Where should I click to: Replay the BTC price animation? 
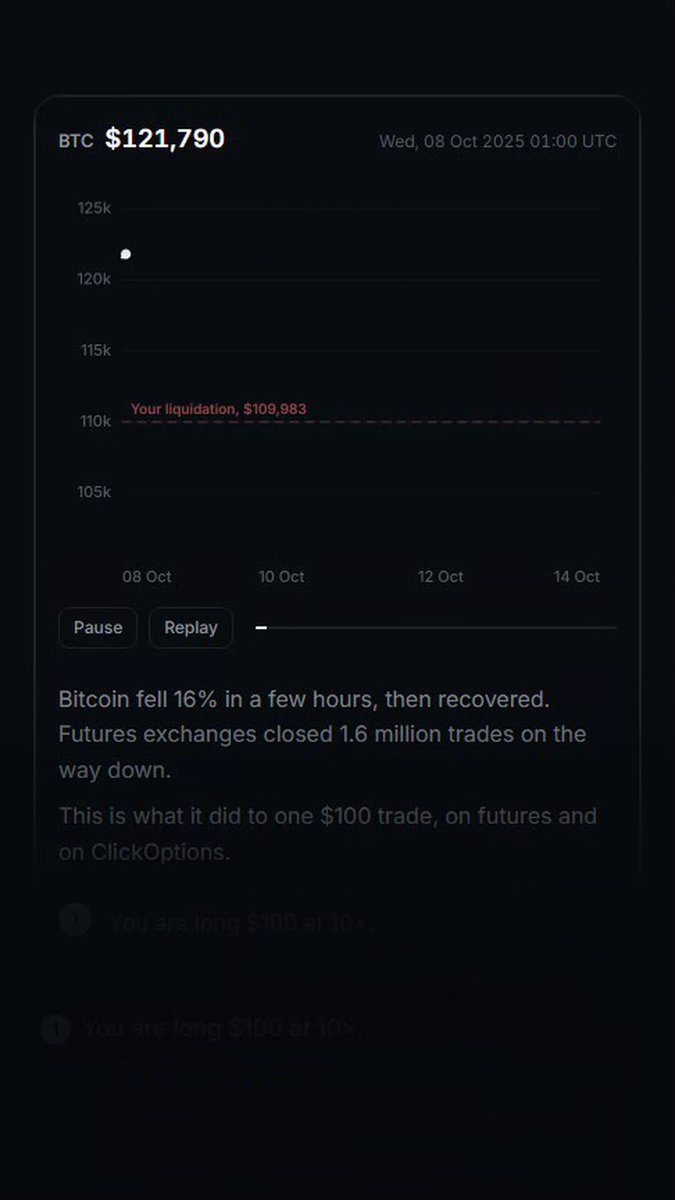[x=191, y=628]
